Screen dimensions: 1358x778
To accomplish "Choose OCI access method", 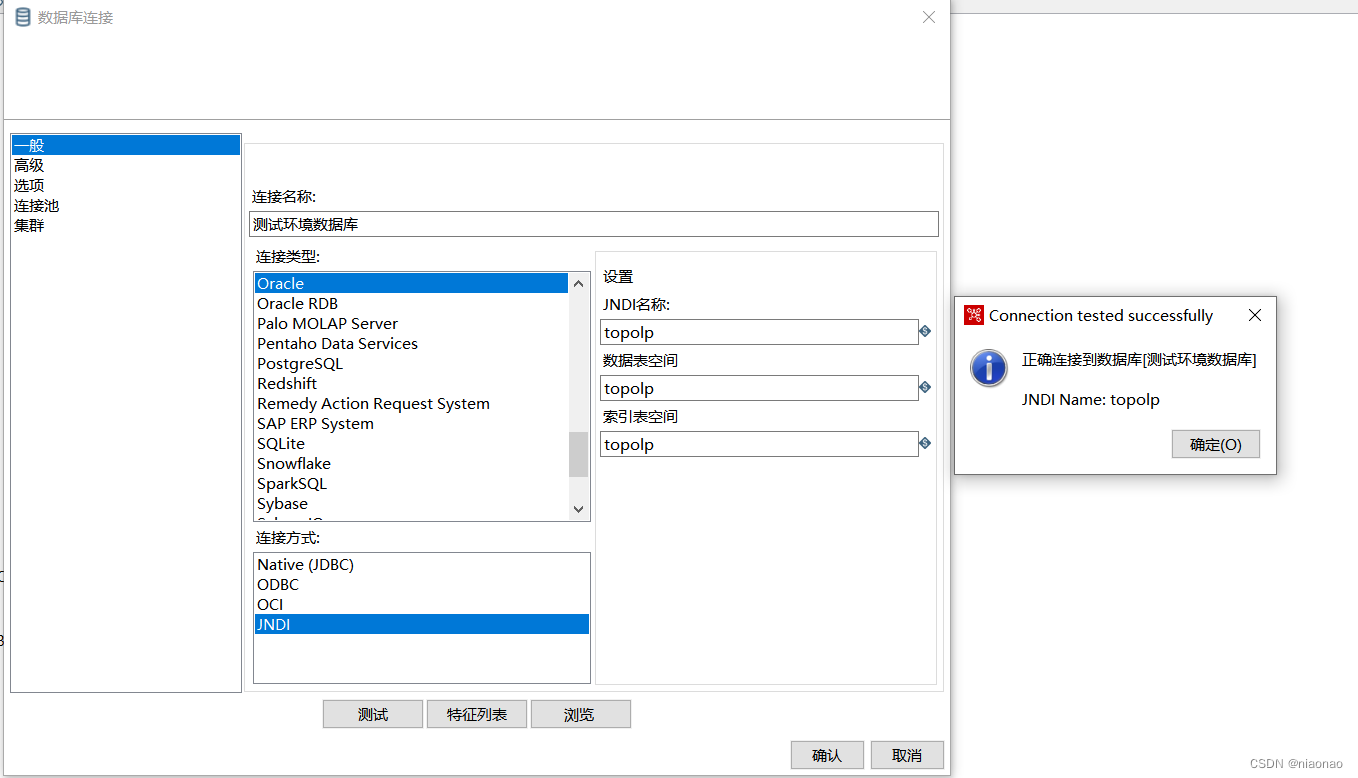I will click(x=422, y=604).
